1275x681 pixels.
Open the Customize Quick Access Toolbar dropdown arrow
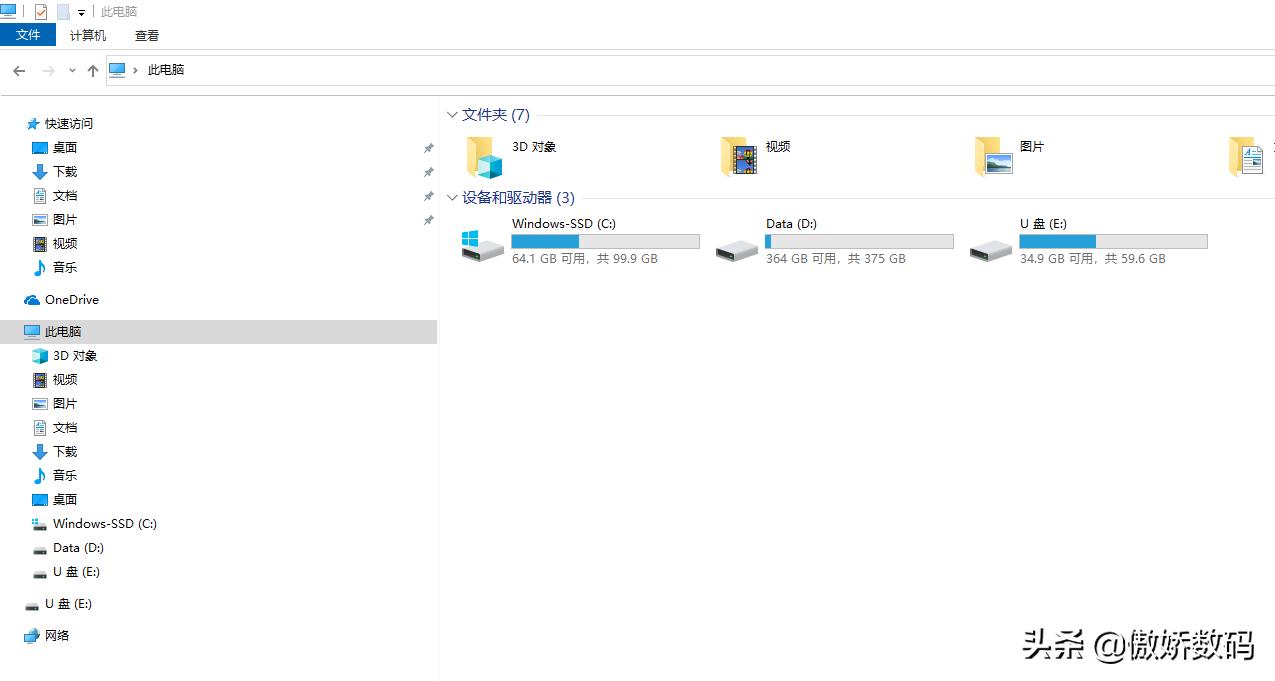pos(81,13)
